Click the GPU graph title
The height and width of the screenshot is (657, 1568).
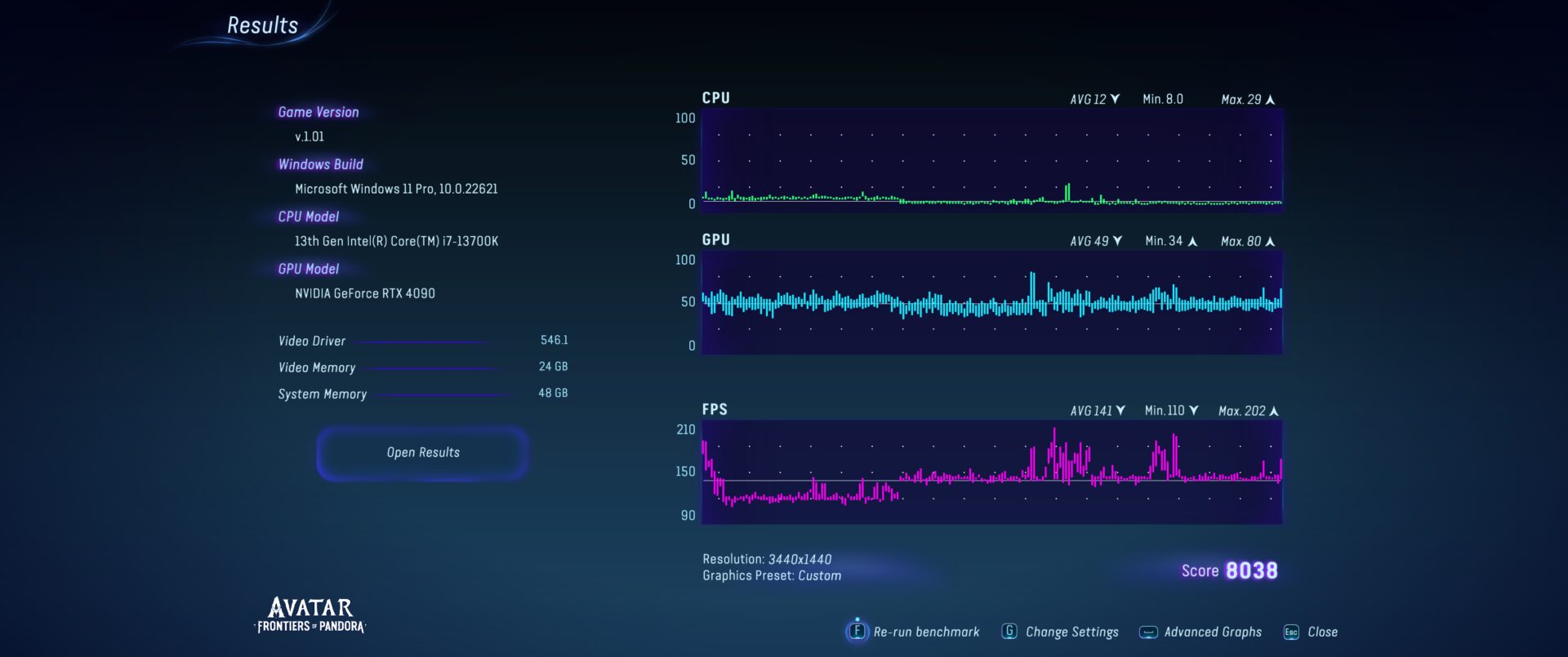tap(716, 239)
